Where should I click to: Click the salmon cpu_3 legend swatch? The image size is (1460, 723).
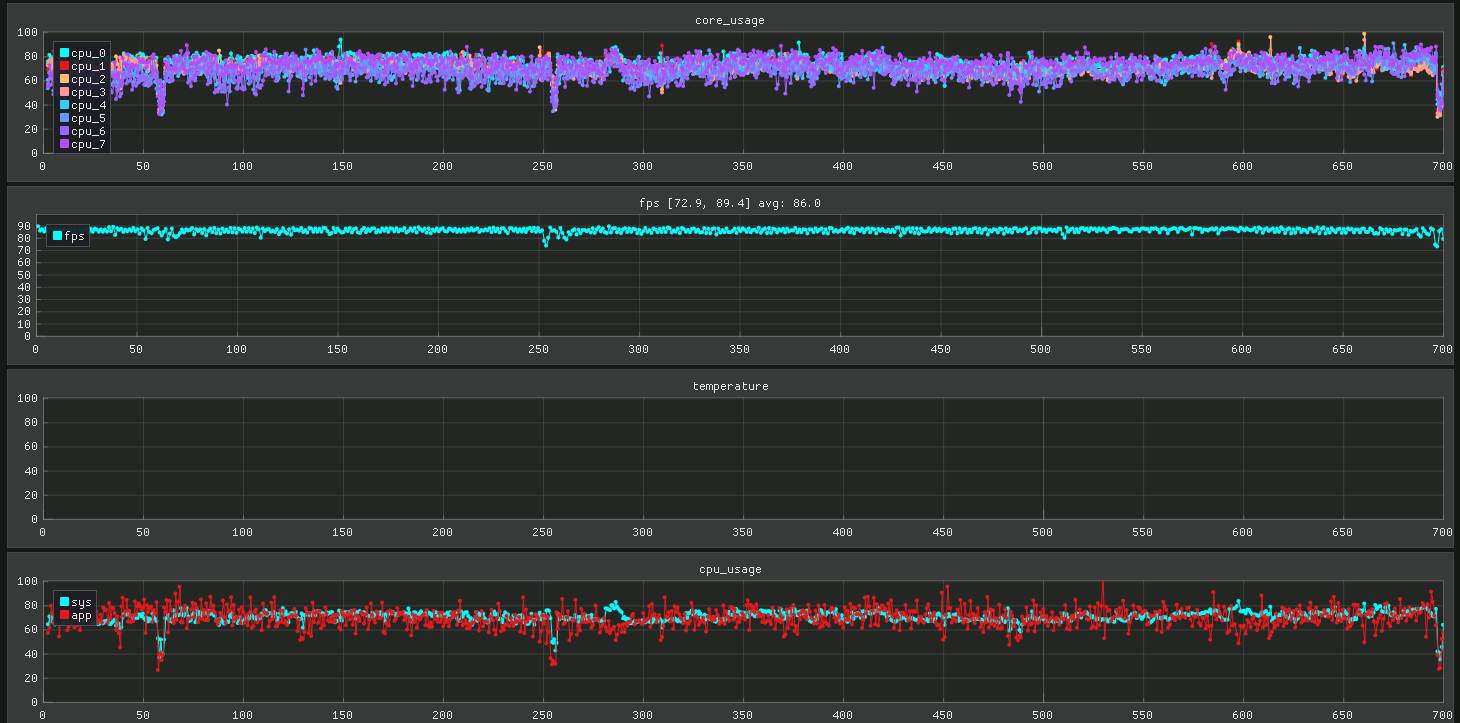(64, 92)
